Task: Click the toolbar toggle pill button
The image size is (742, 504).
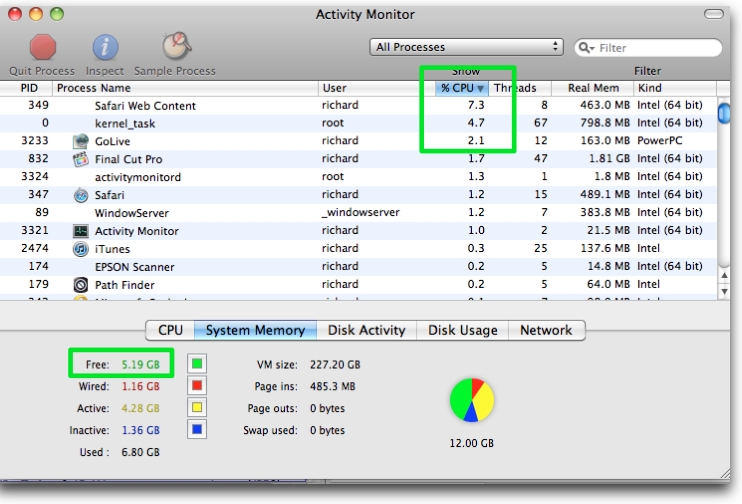Action: [x=714, y=14]
